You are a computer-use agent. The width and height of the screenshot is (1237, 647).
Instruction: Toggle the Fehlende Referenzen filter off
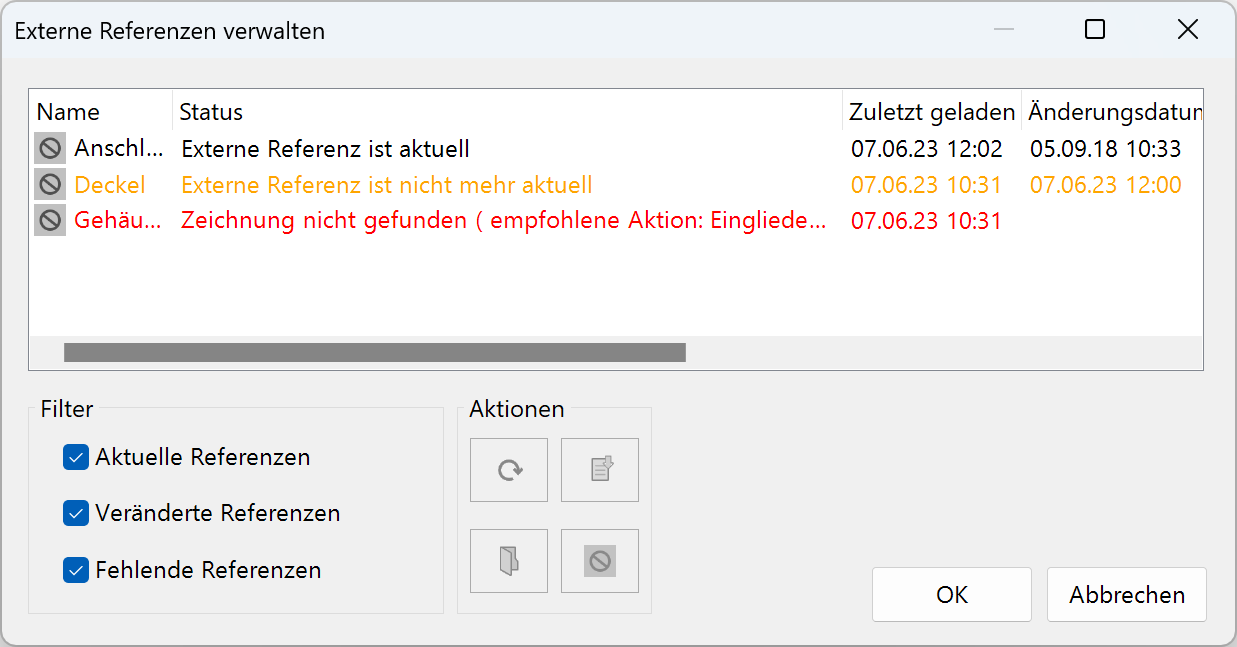tap(76, 570)
